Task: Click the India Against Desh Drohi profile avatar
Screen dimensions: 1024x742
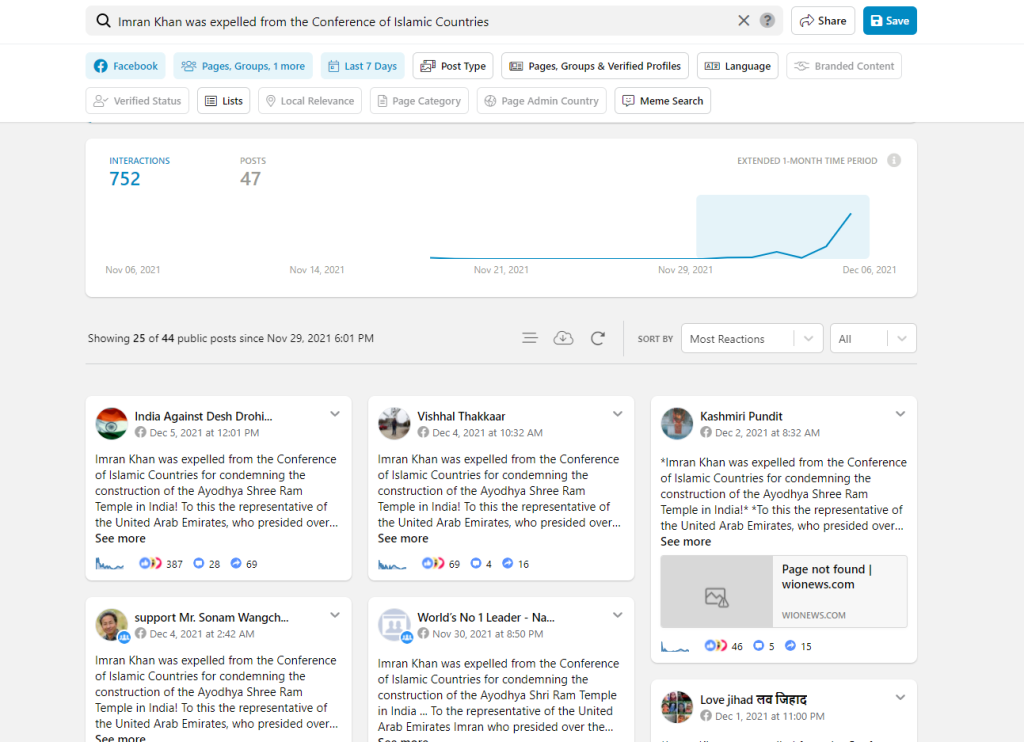Action: [x=111, y=424]
